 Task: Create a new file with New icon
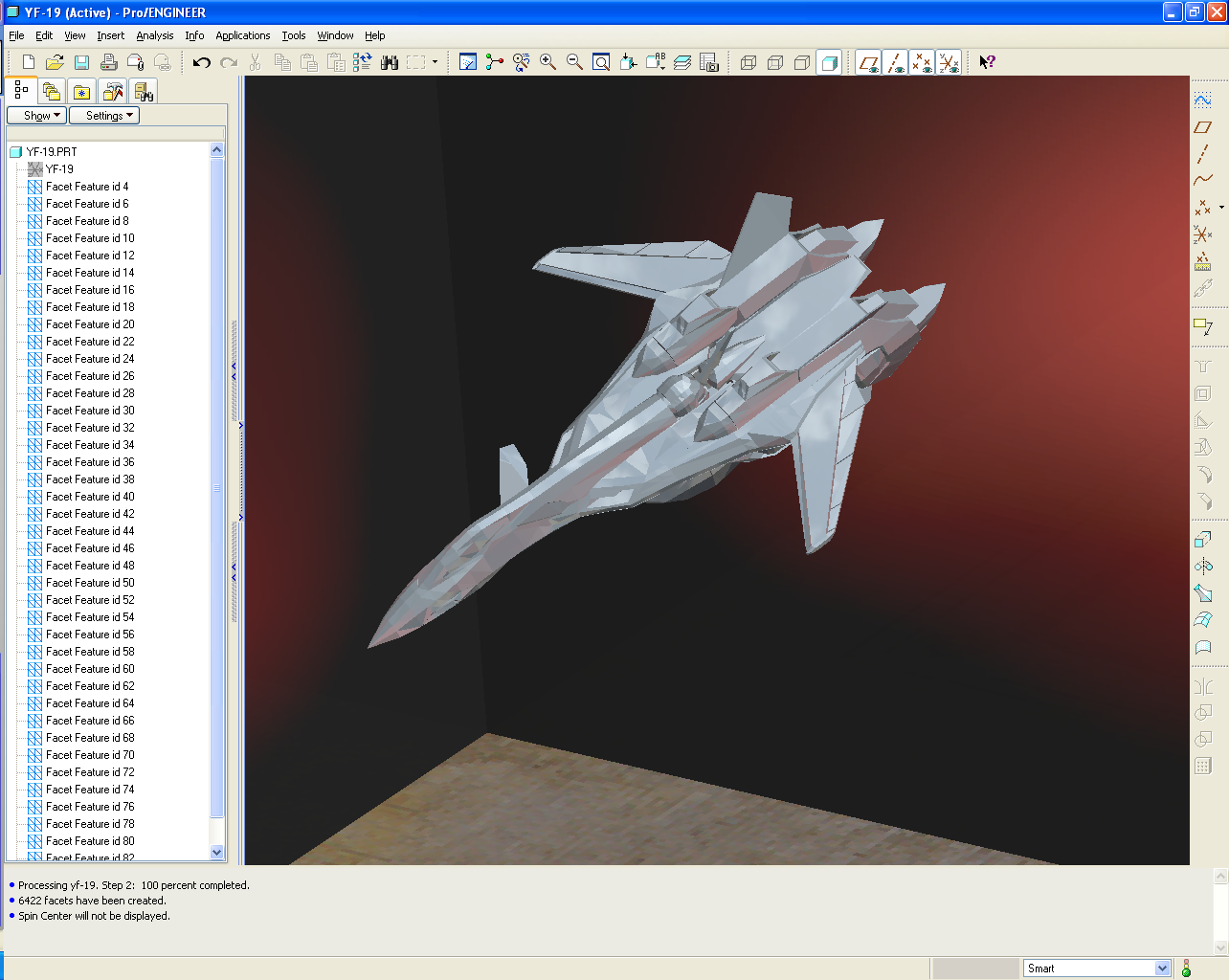28,62
